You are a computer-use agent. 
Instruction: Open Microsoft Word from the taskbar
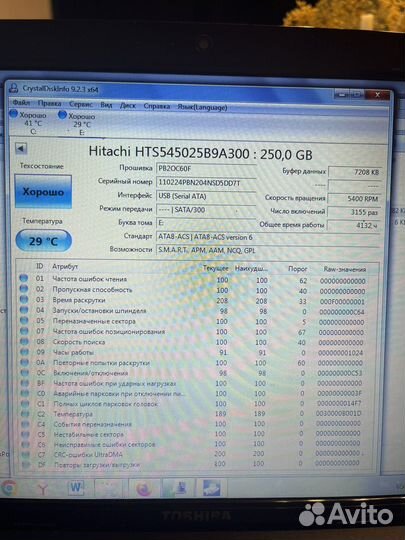click(76, 488)
